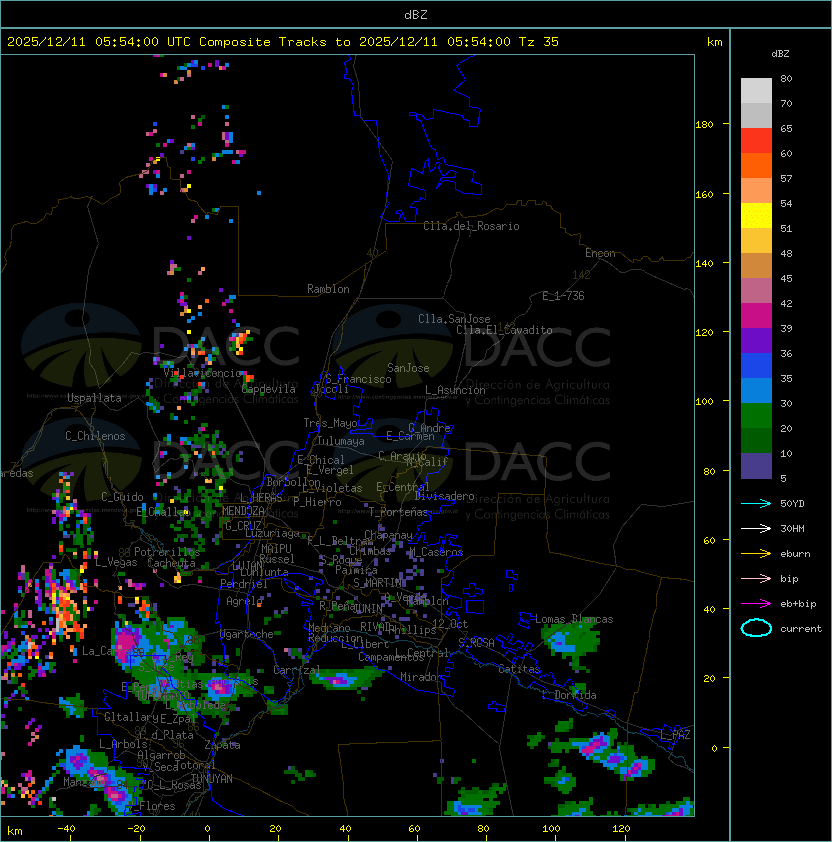Click the MENDOZA city label

click(x=243, y=510)
